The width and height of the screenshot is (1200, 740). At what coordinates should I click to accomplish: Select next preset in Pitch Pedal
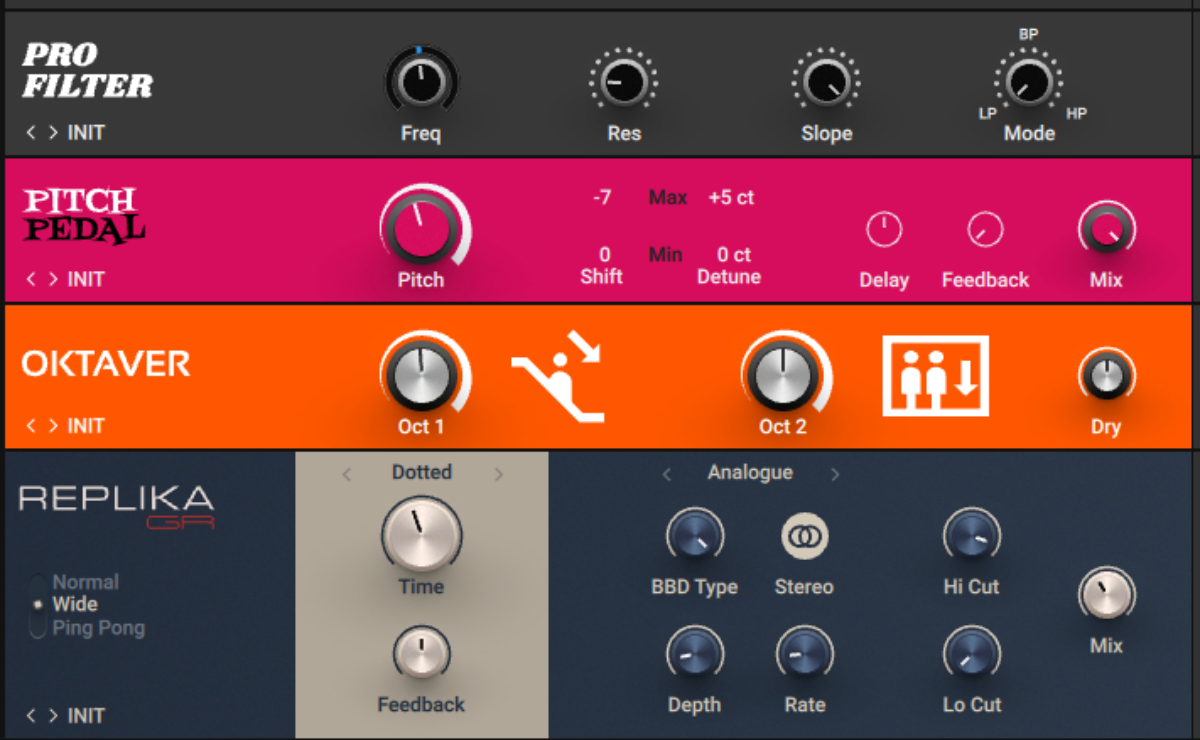tap(52, 279)
